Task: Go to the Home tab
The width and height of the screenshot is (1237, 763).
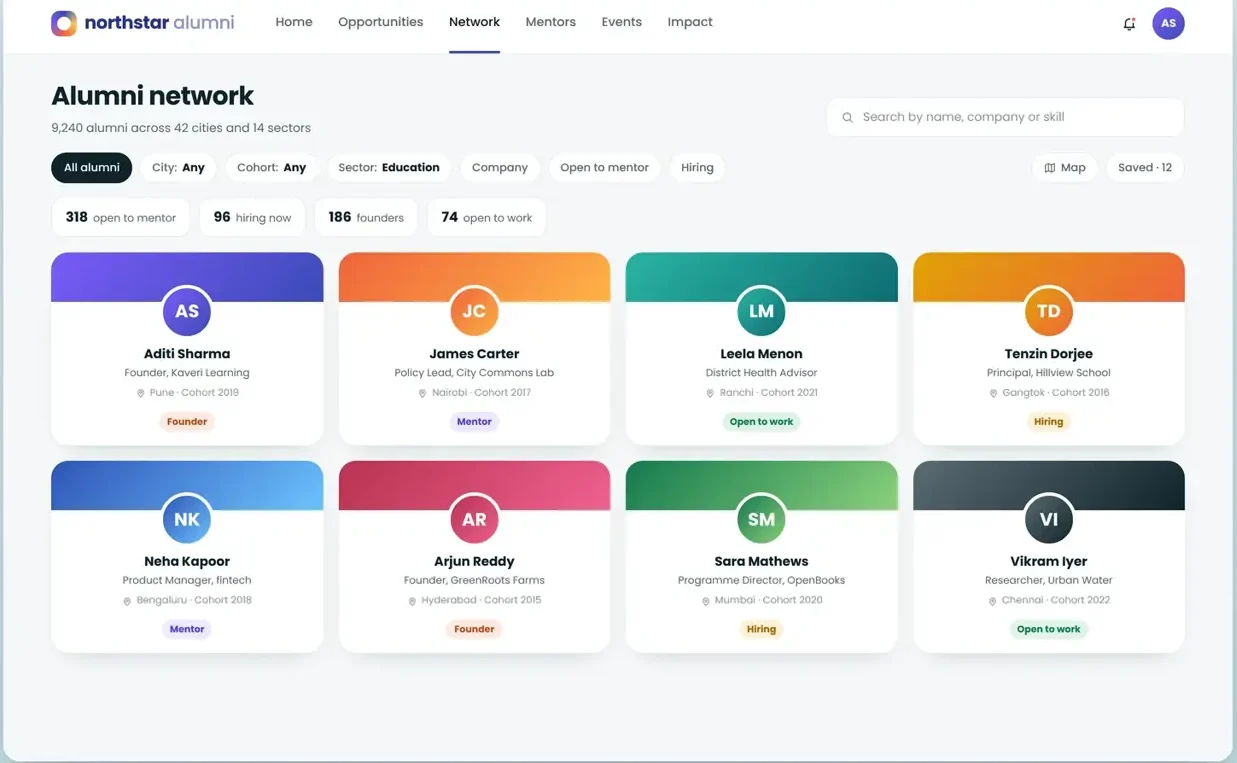Action: coord(294,22)
